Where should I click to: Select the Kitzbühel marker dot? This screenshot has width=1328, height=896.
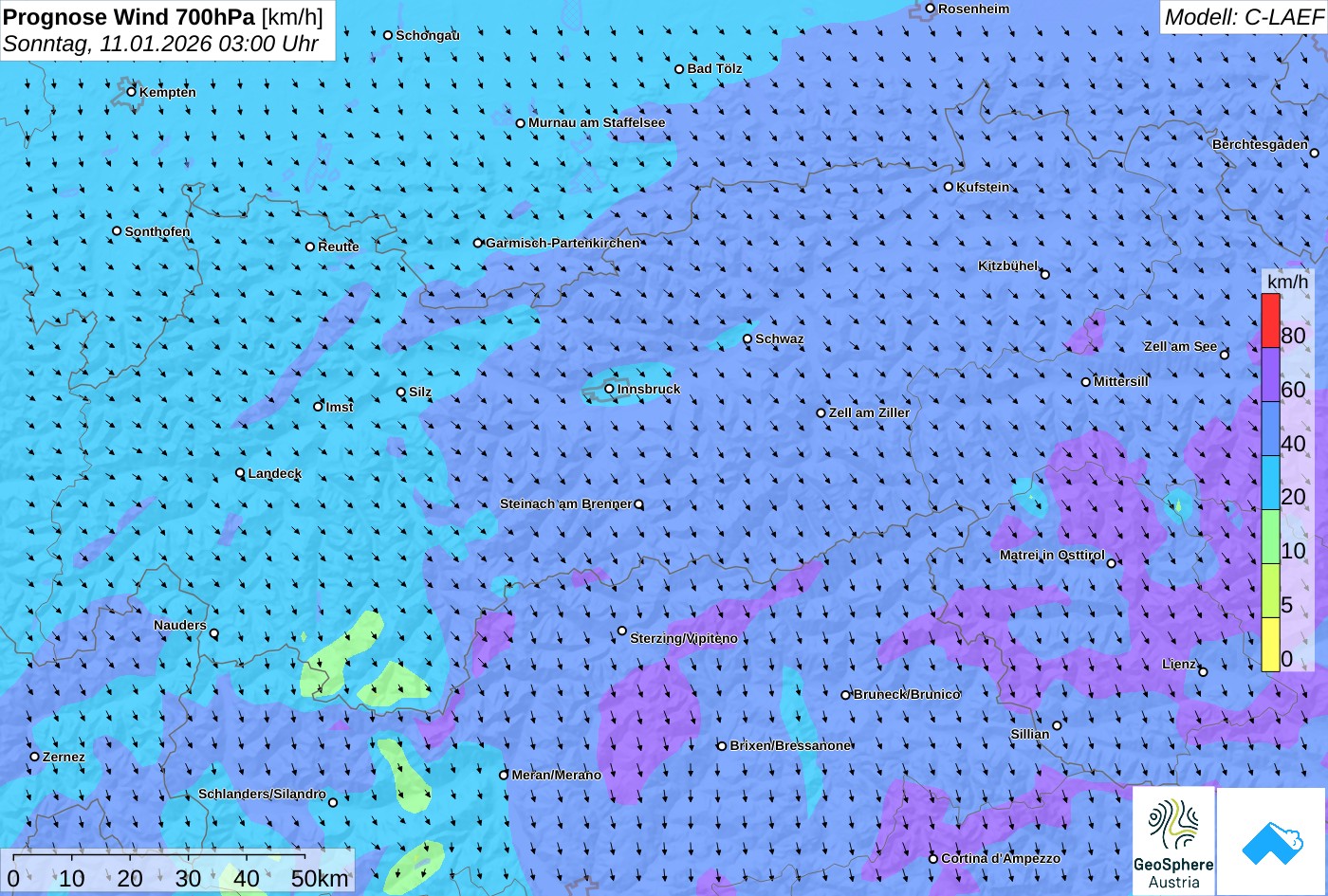(x=1045, y=275)
